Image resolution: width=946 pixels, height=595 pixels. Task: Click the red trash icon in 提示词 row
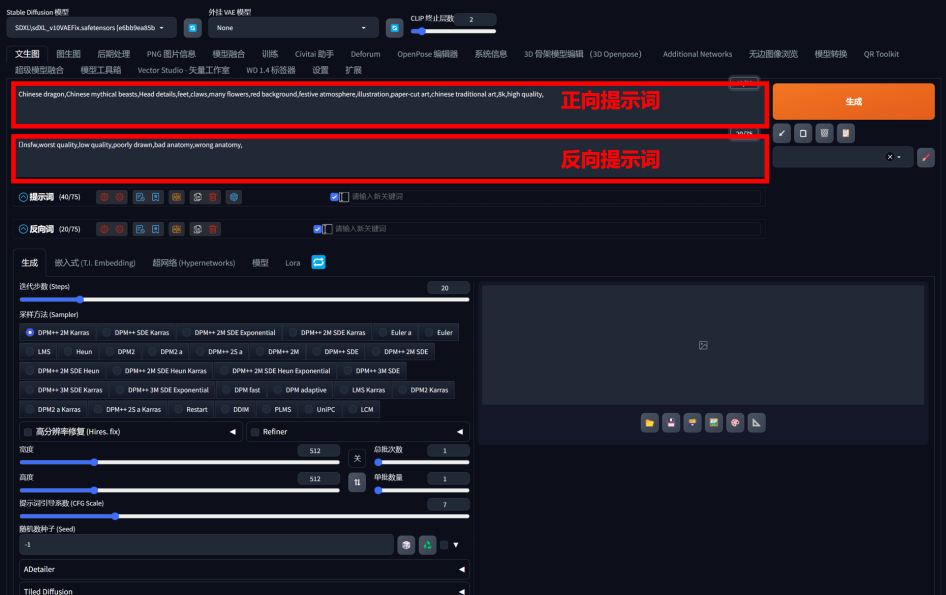click(x=213, y=197)
